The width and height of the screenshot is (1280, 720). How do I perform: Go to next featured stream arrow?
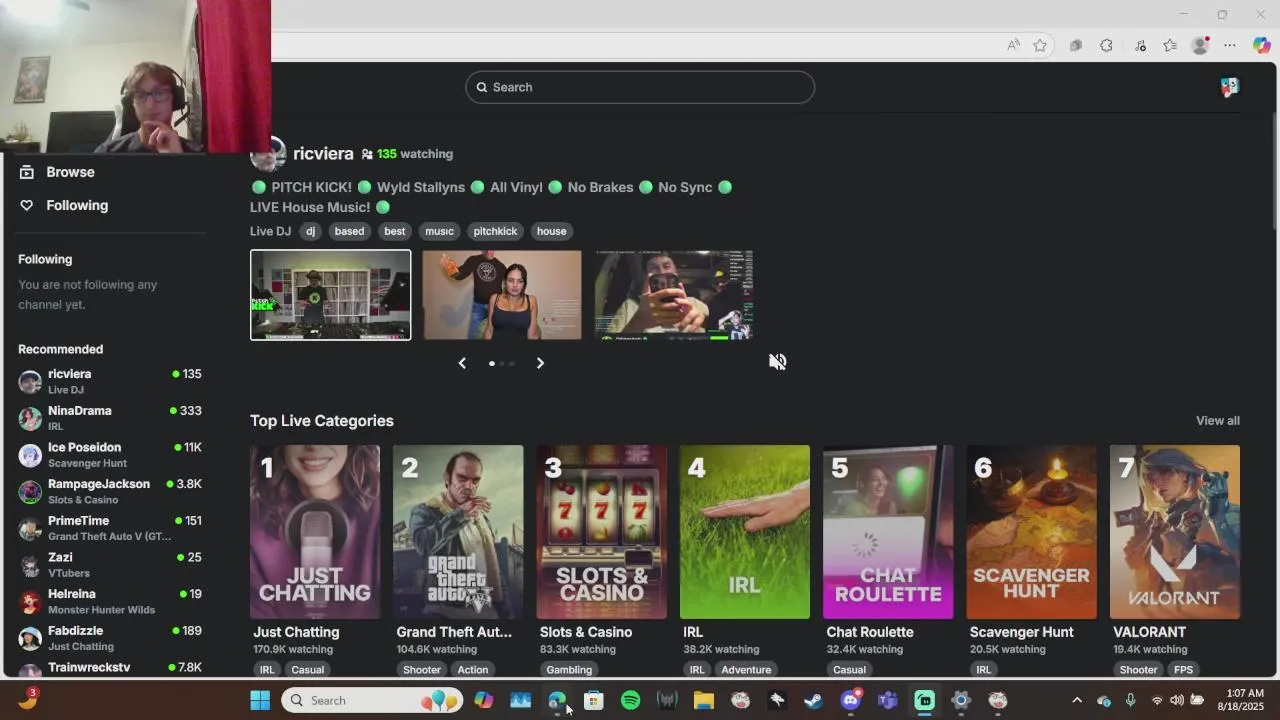tap(540, 363)
